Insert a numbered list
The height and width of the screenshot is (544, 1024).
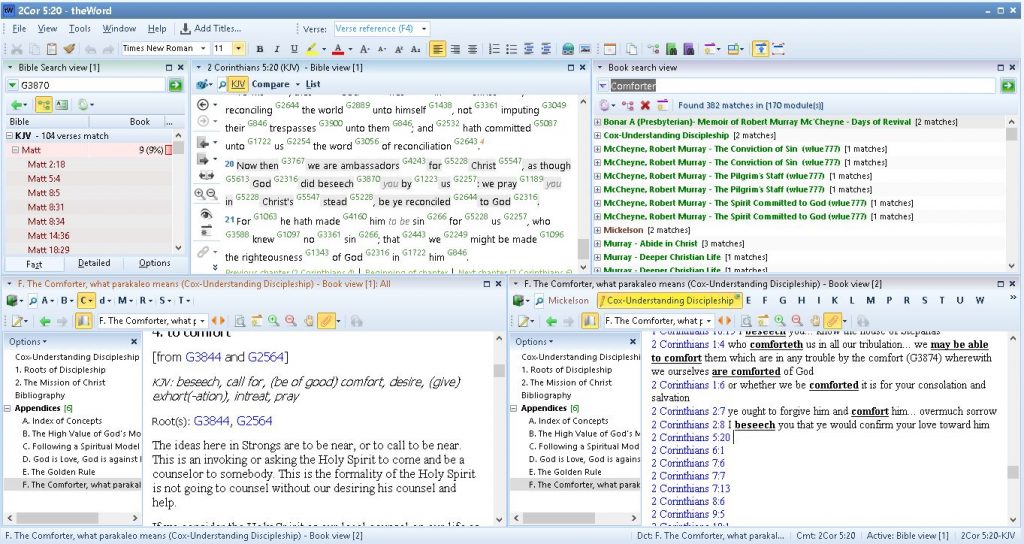[494, 48]
